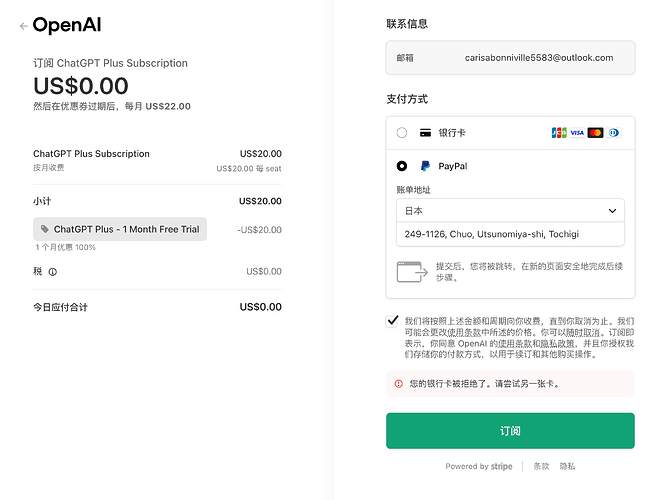
Task: Click the billing address input field
Action: 510,234
